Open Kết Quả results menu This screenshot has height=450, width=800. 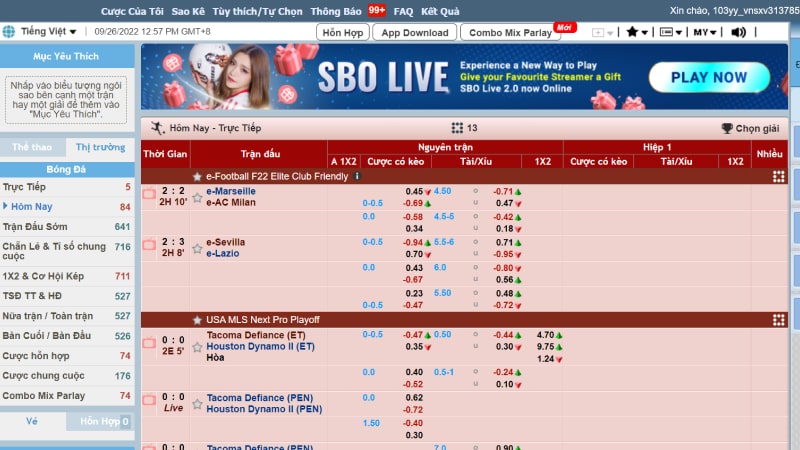(440, 11)
